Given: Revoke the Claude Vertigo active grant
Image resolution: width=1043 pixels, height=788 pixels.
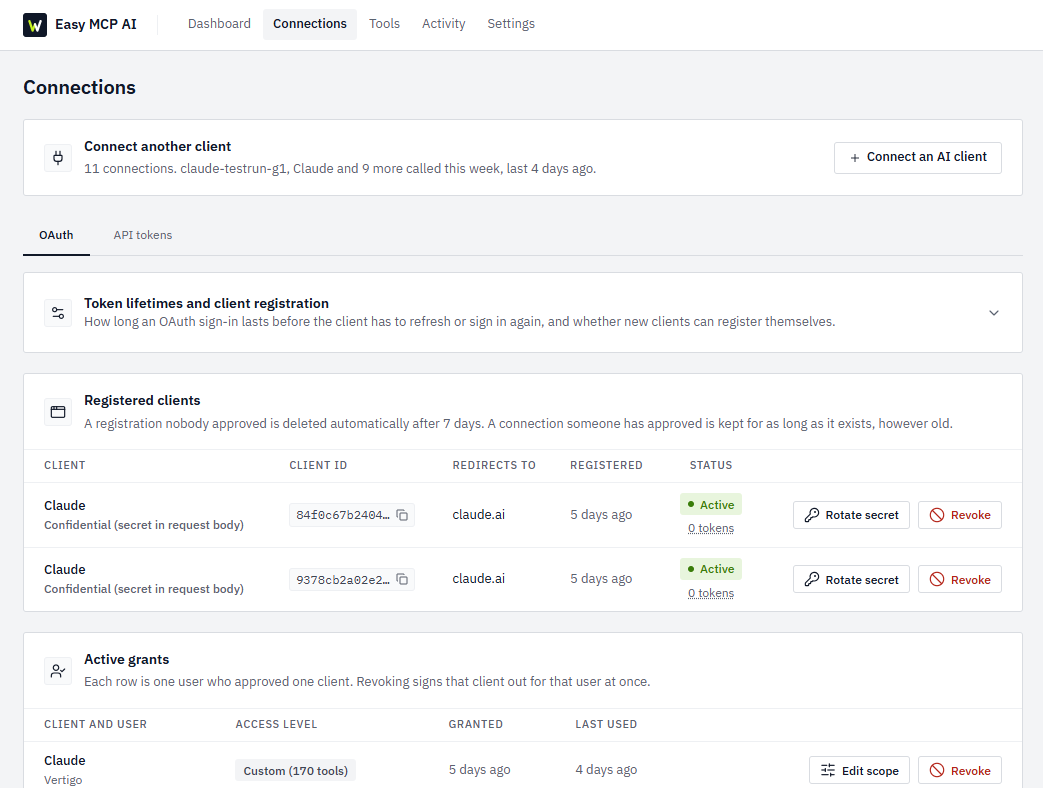Looking at the screenshot, I should pos(959,771).
